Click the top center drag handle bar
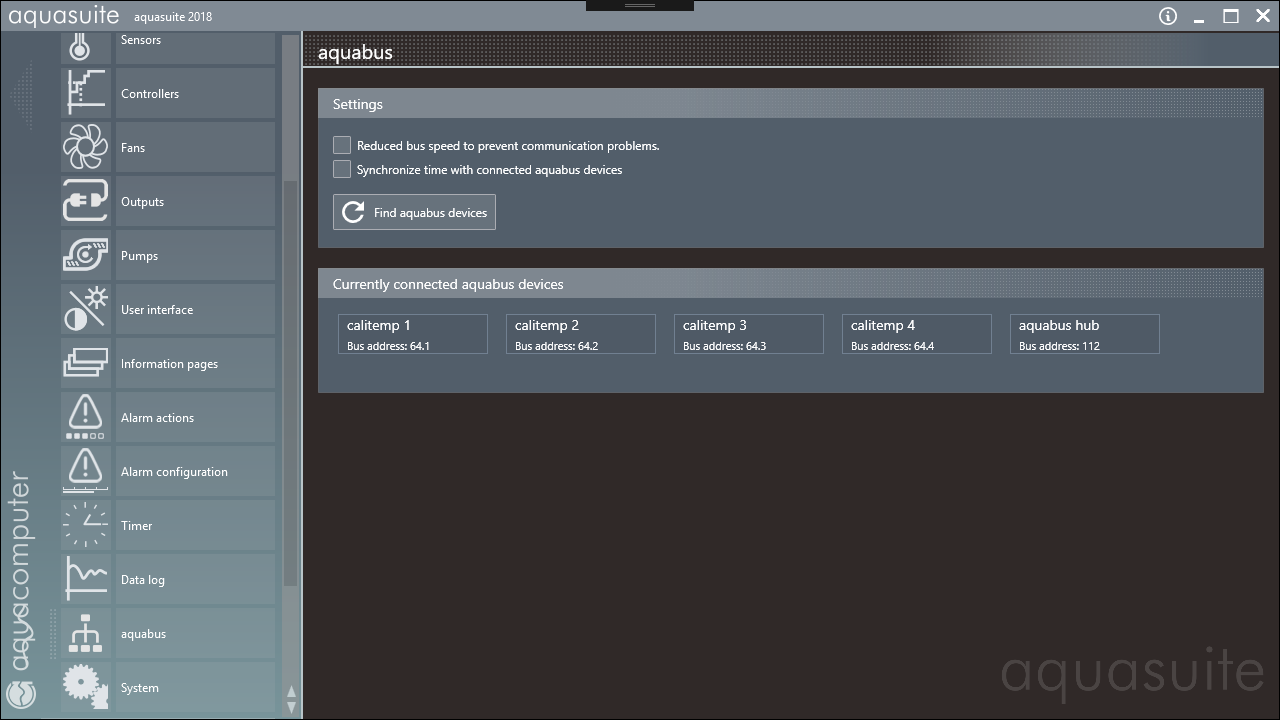Screen dimensions: 1280x720 point(640,5)
